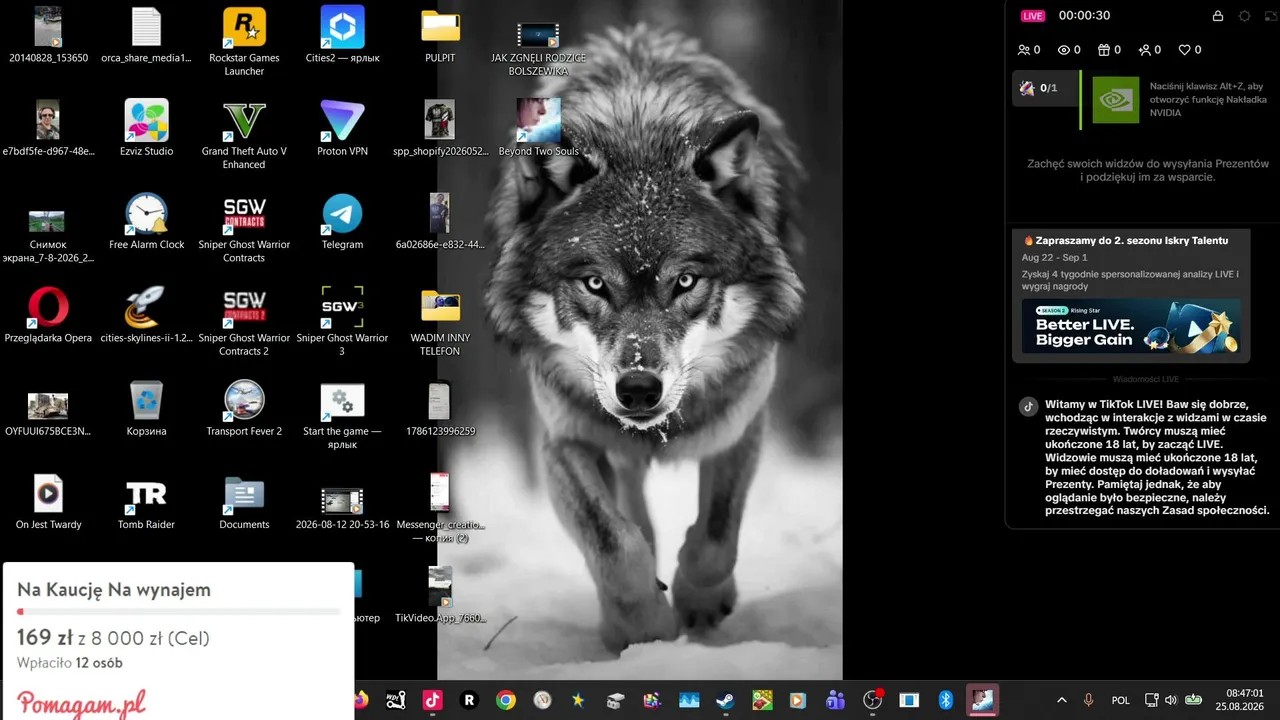Screen dimensions: 1280x720
Task: Open the Free Alarm Clock shortcut
Action: tap(146, 221)
